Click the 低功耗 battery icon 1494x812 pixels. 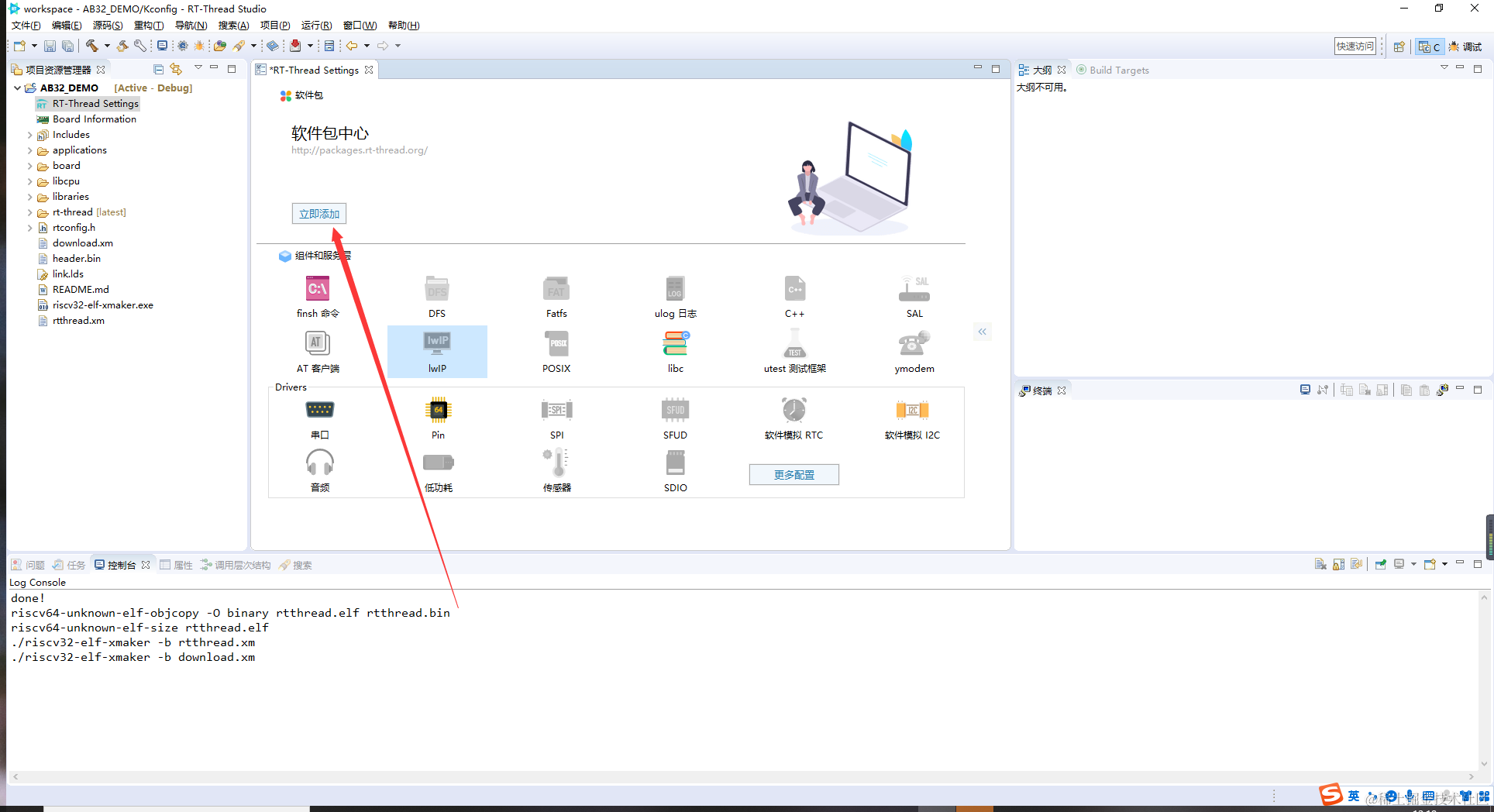[x=439, y=463]
